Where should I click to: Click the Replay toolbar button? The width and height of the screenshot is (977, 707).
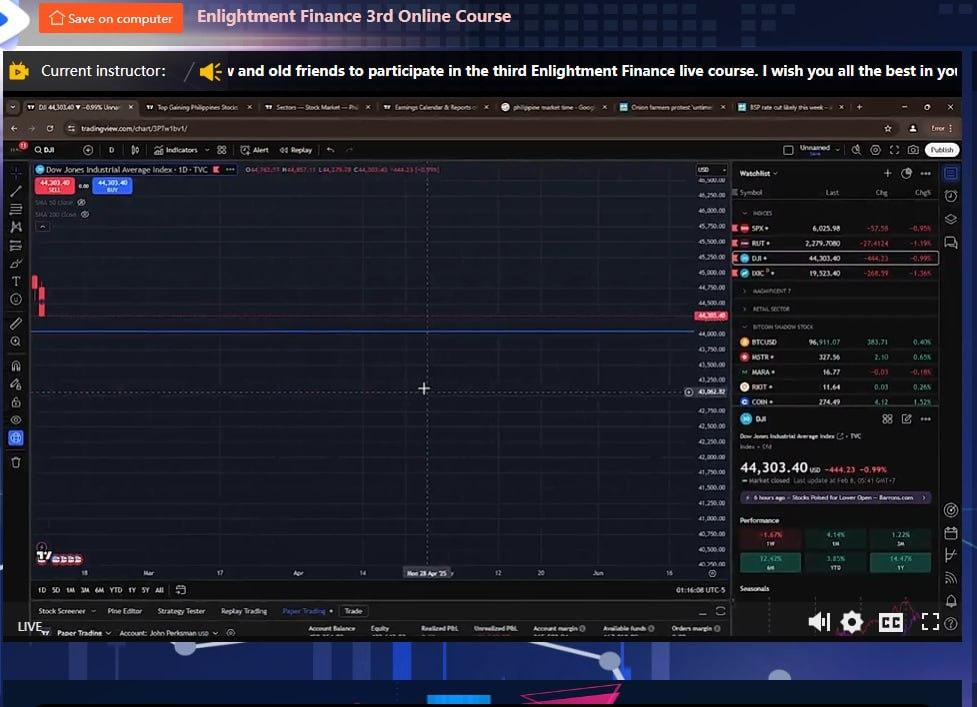tap(295, 150)
